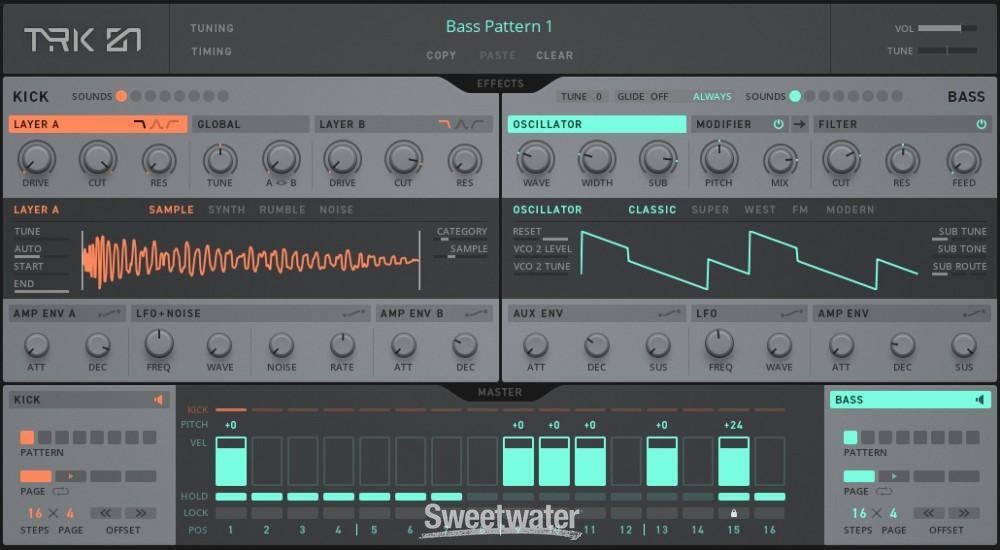The image size is (1000, 550).
Task: Click the PASTE button
Action: pyautogui.click(x=497, y=56)
